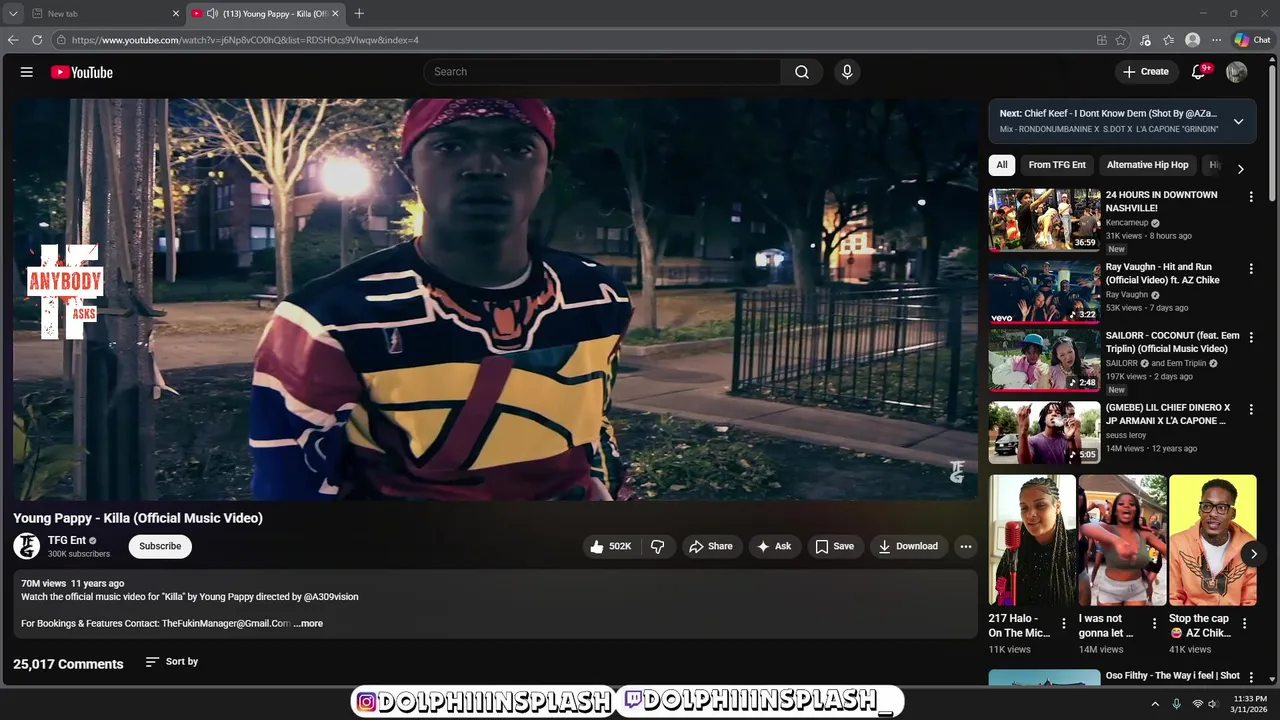Expand description with ...more
Image resolution: width=1280 pixels, height=720 pixels.
tap(308, 623)
